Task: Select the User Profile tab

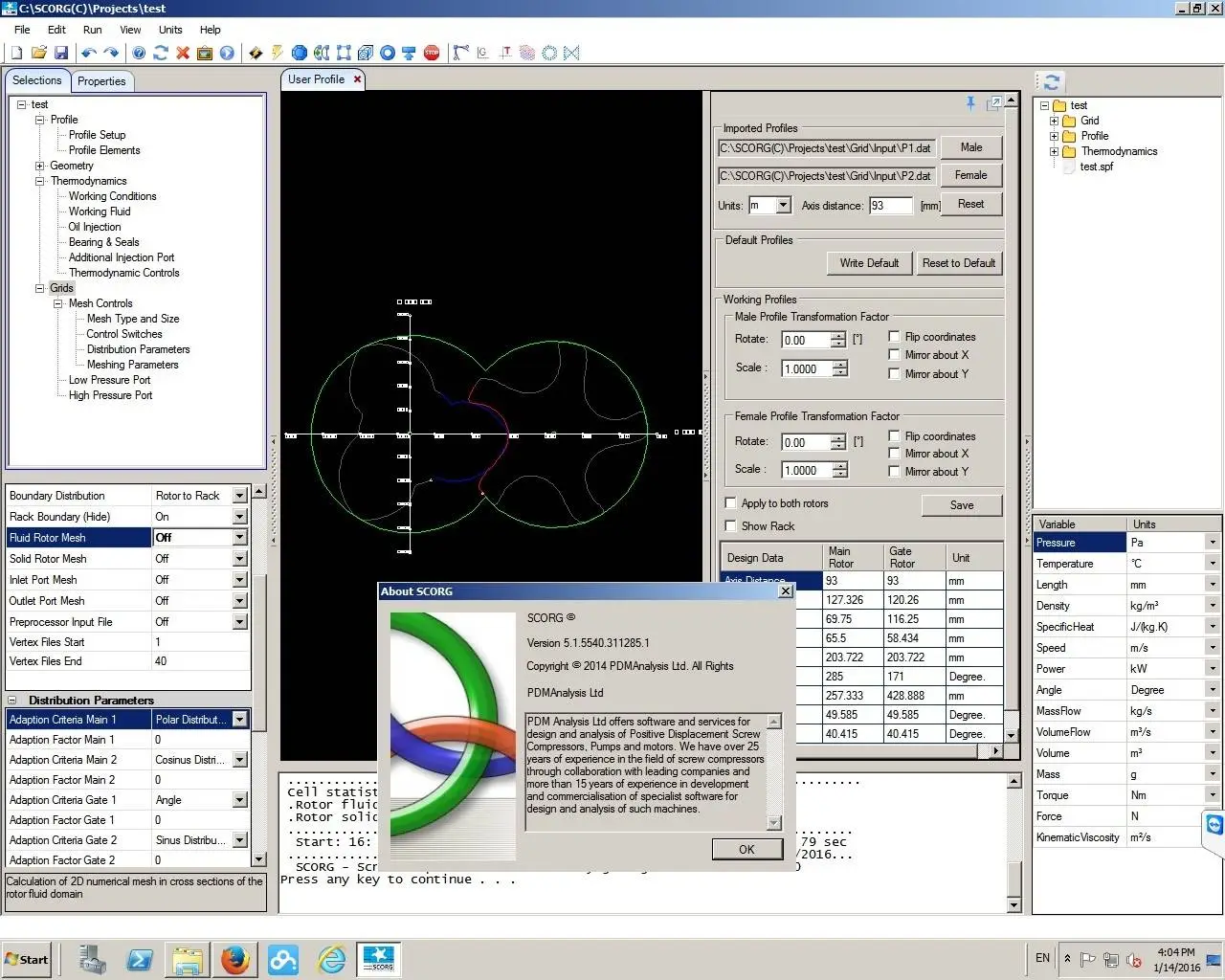Action: (x=316, y=79)
